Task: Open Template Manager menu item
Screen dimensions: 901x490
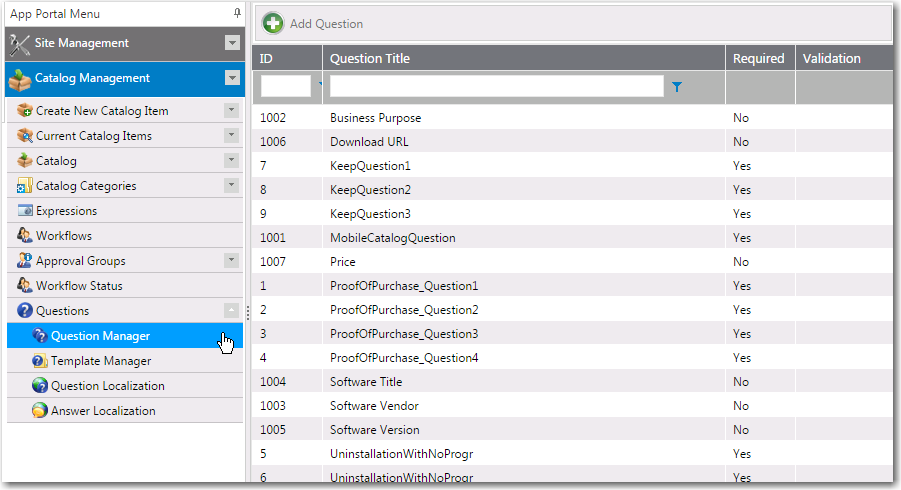Action: (x=101, y=361)
